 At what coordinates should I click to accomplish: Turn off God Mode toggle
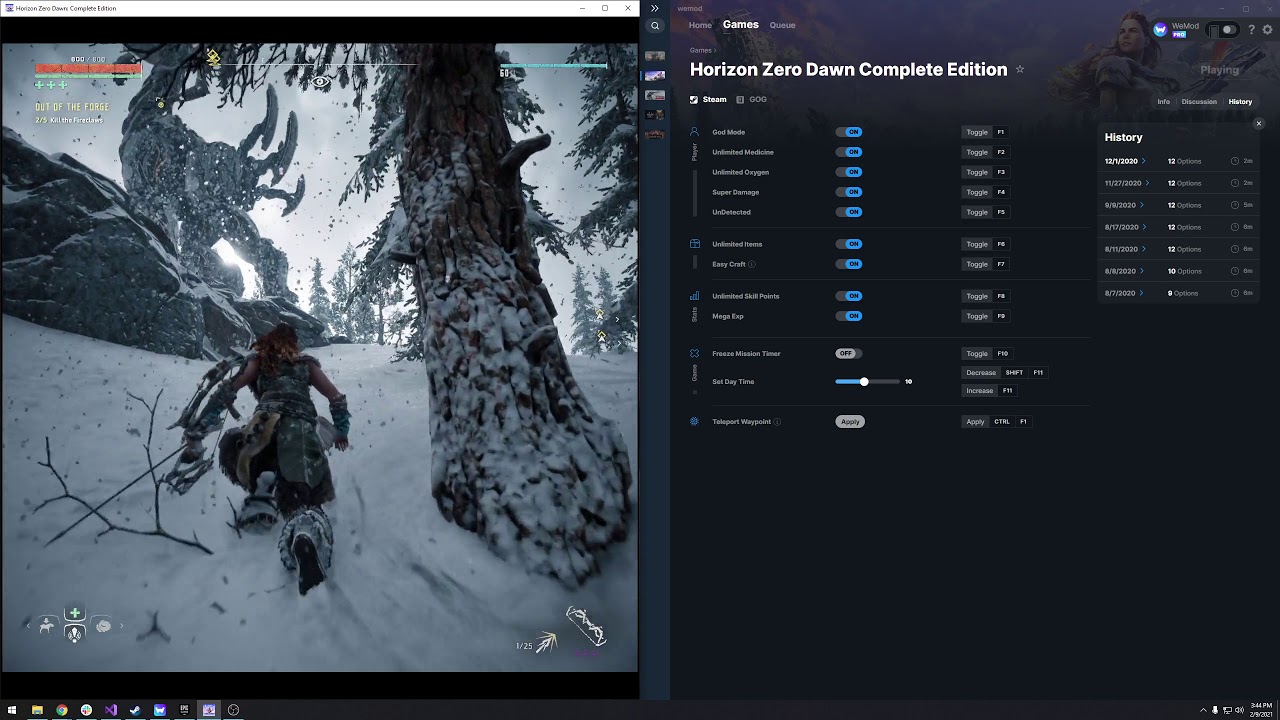(849, 132)
